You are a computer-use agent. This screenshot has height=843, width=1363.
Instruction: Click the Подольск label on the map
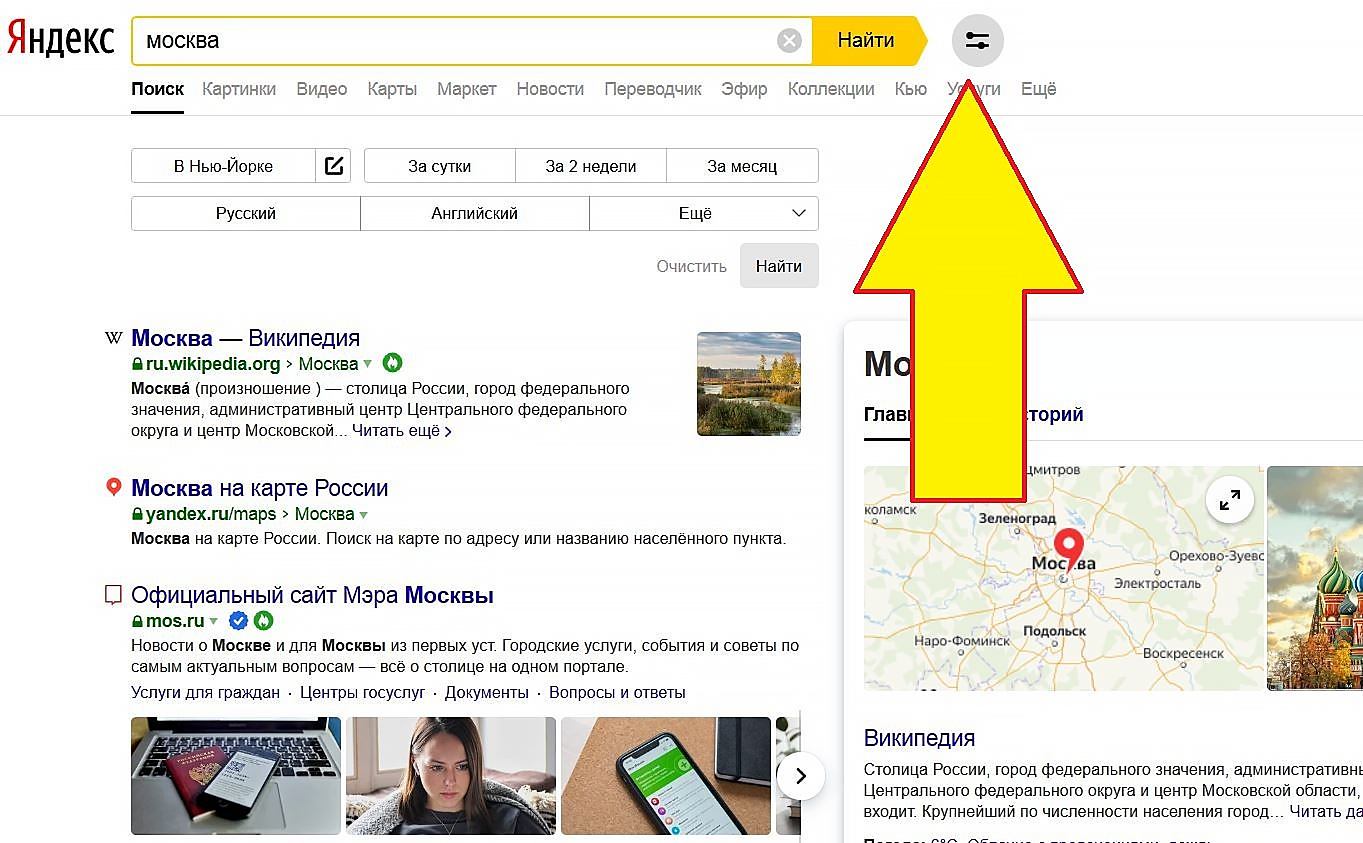pyautogui.click(x=1055, y=631)
